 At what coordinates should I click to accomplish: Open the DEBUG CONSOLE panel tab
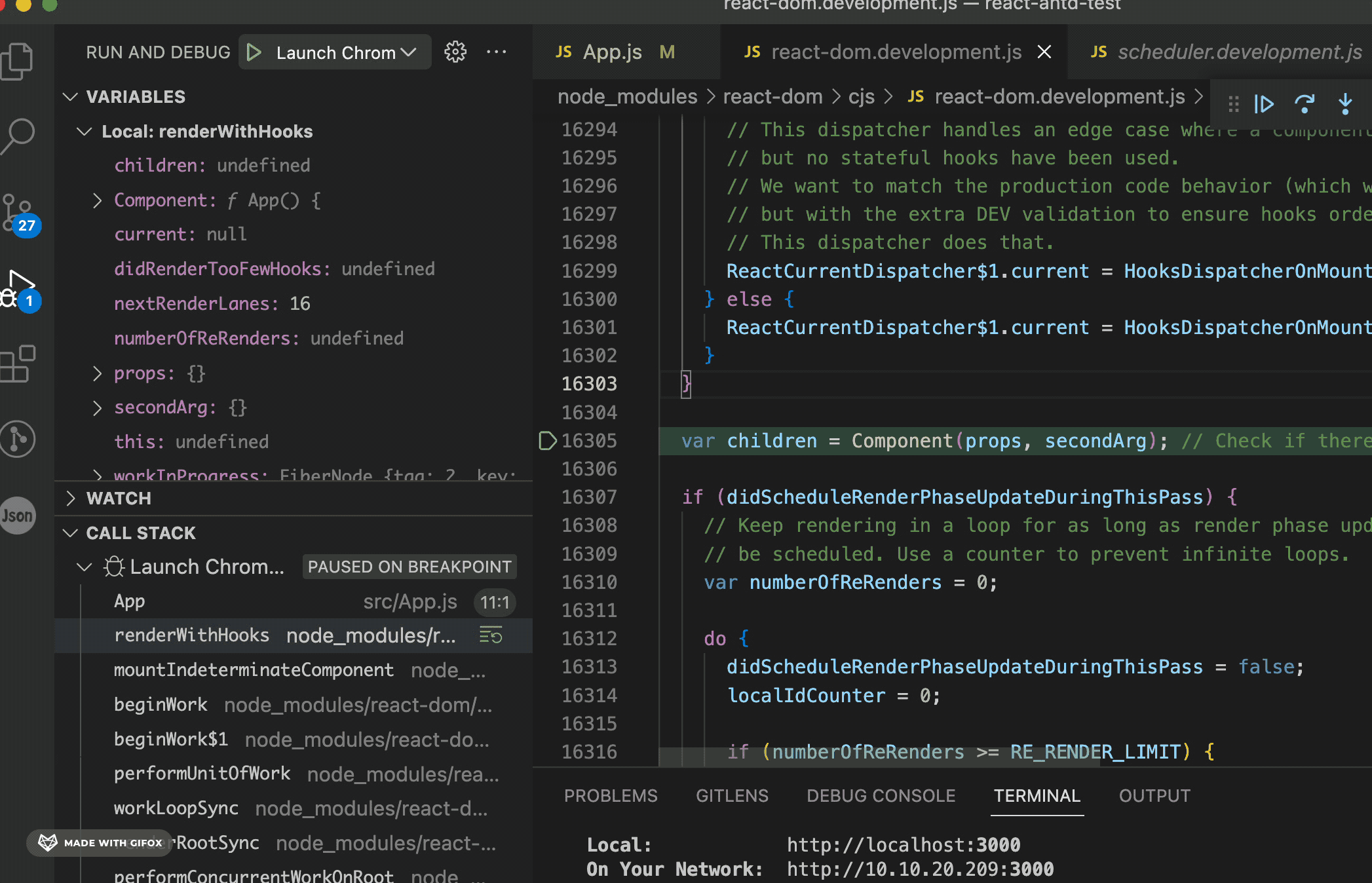pyautogui.click(x=881, y=796)
